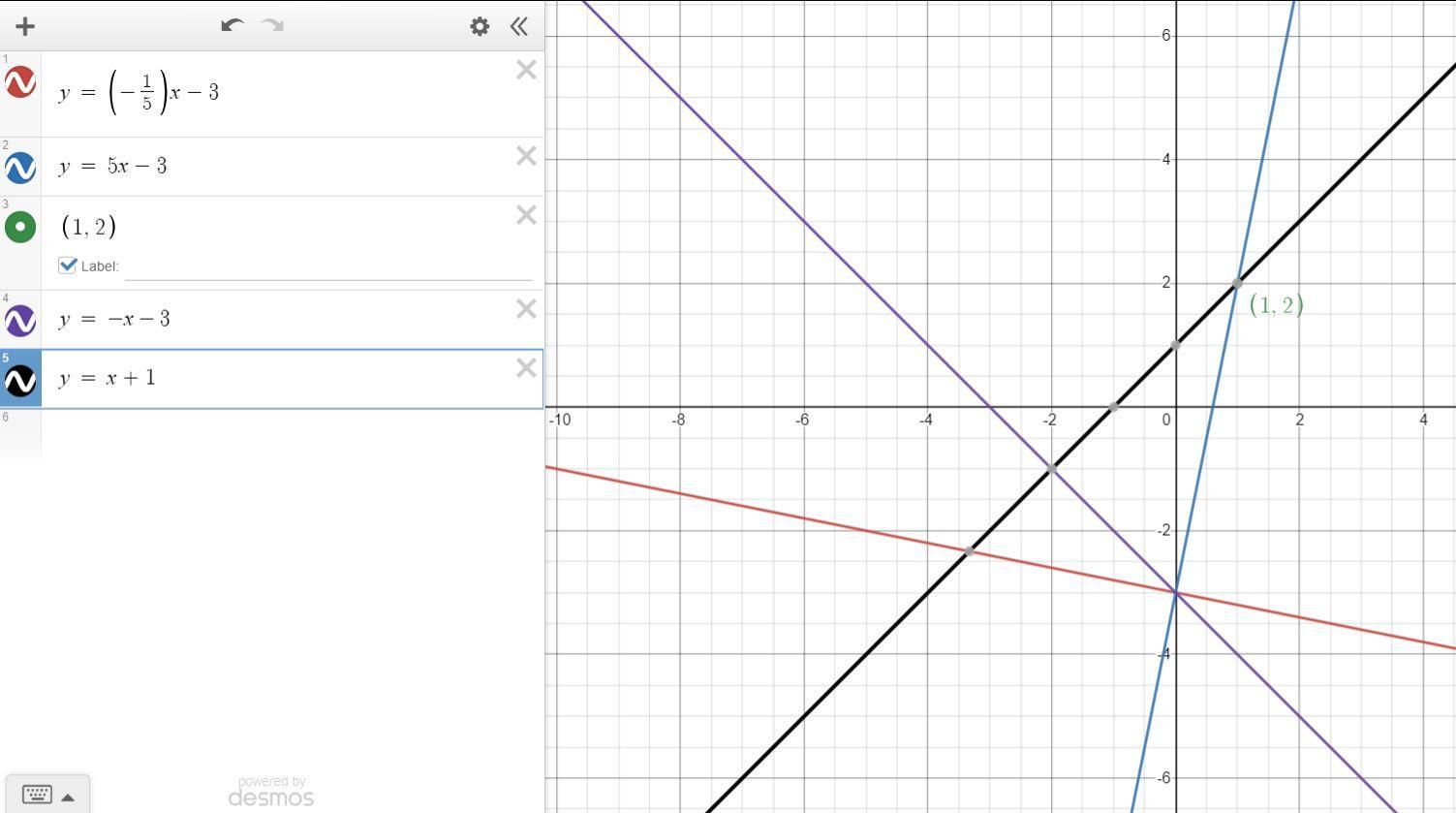Toggle visibility of the red line y=(-1/5)x-3
Screen dimensions: 1456x813
20,82
